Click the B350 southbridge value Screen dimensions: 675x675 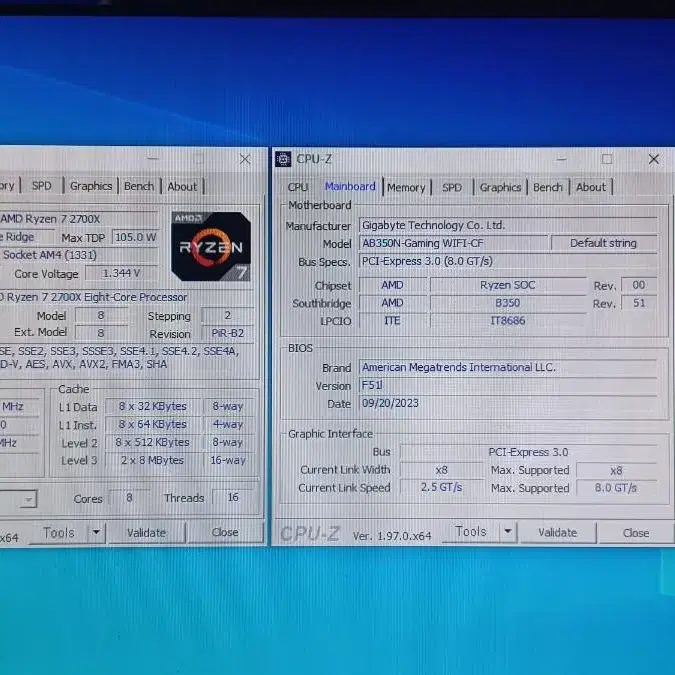click(x=508, y=303)
